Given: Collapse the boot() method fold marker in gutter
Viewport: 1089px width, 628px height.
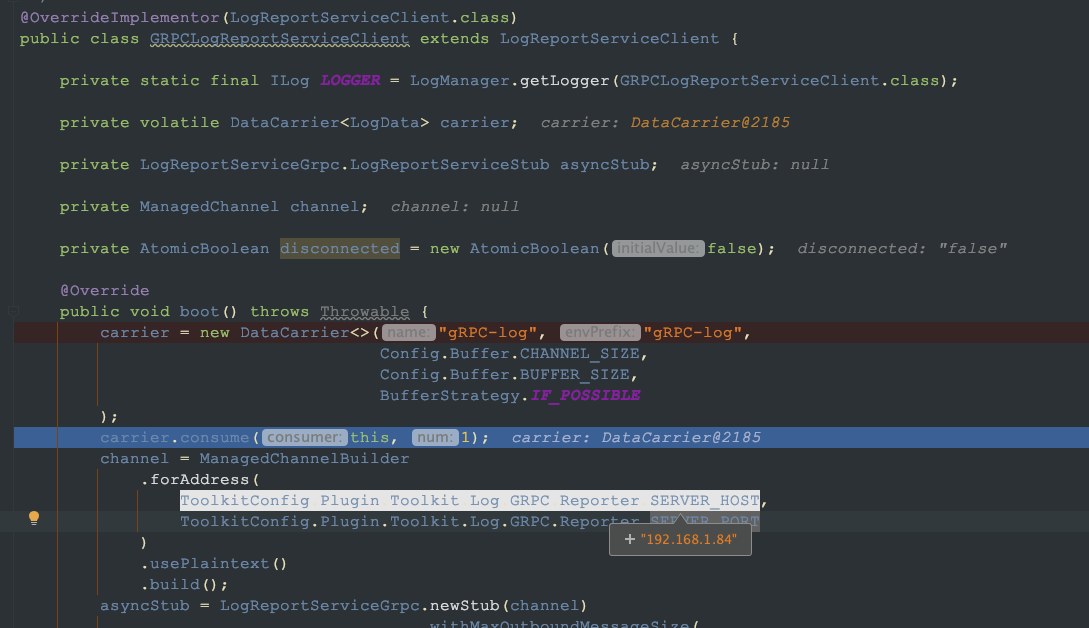Looking at the screenshot, I should pos(13,311).
